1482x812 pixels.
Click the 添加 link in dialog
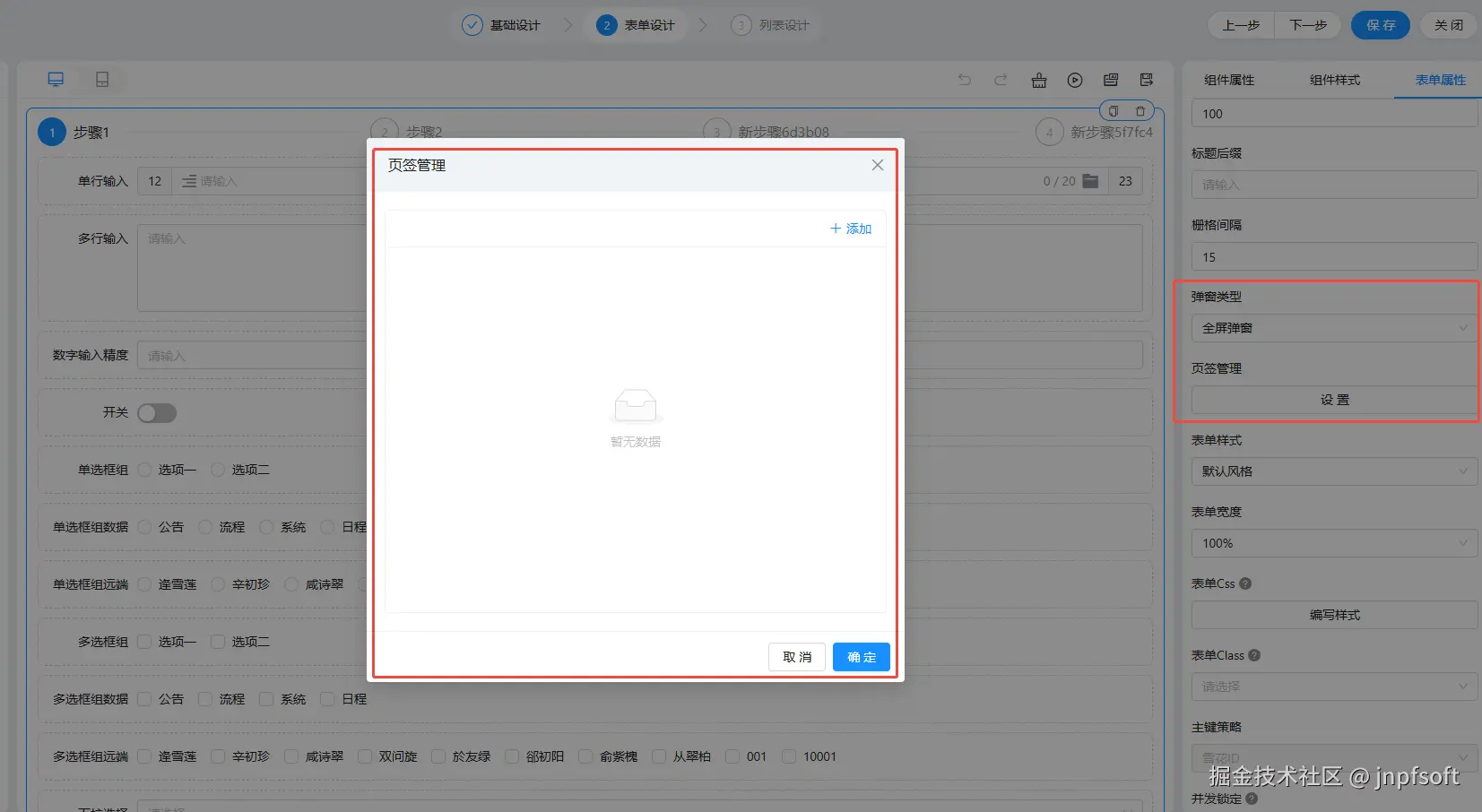(851, 229)
